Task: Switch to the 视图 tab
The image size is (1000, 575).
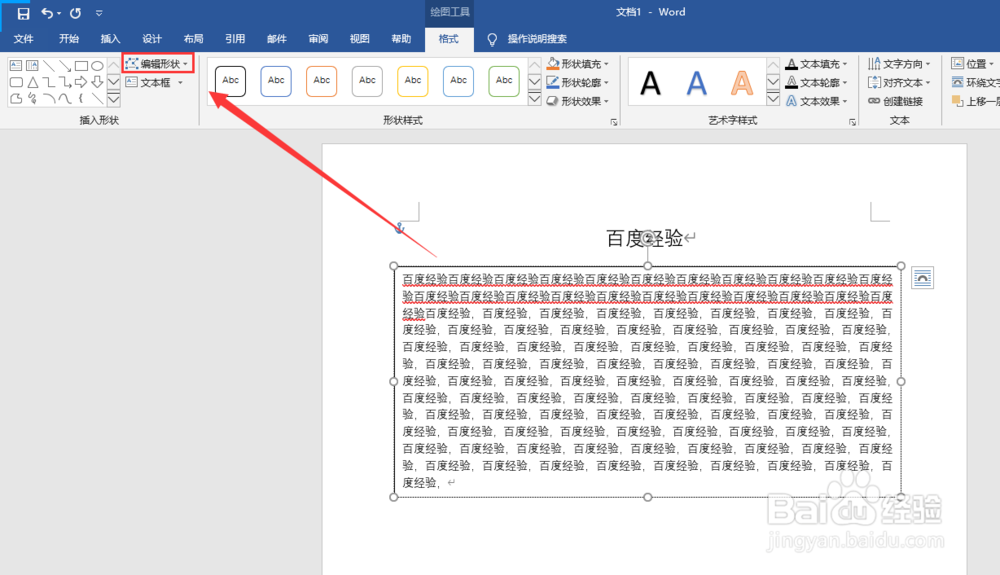Action: tap(360, 39)
